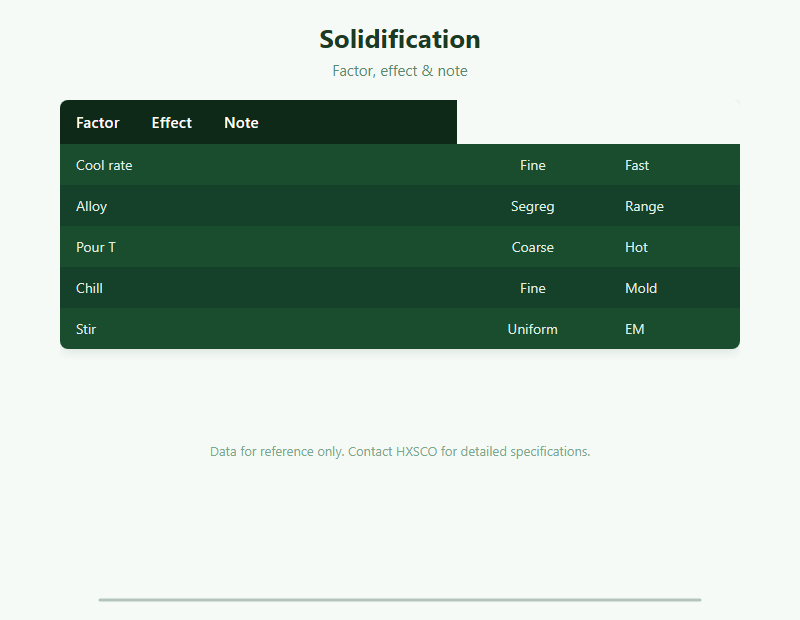Image resolution: width=800 pixels, height=620 pixels.
Task: Click the subtitle "Factor, effect & note"
Action: pos(400,70)
